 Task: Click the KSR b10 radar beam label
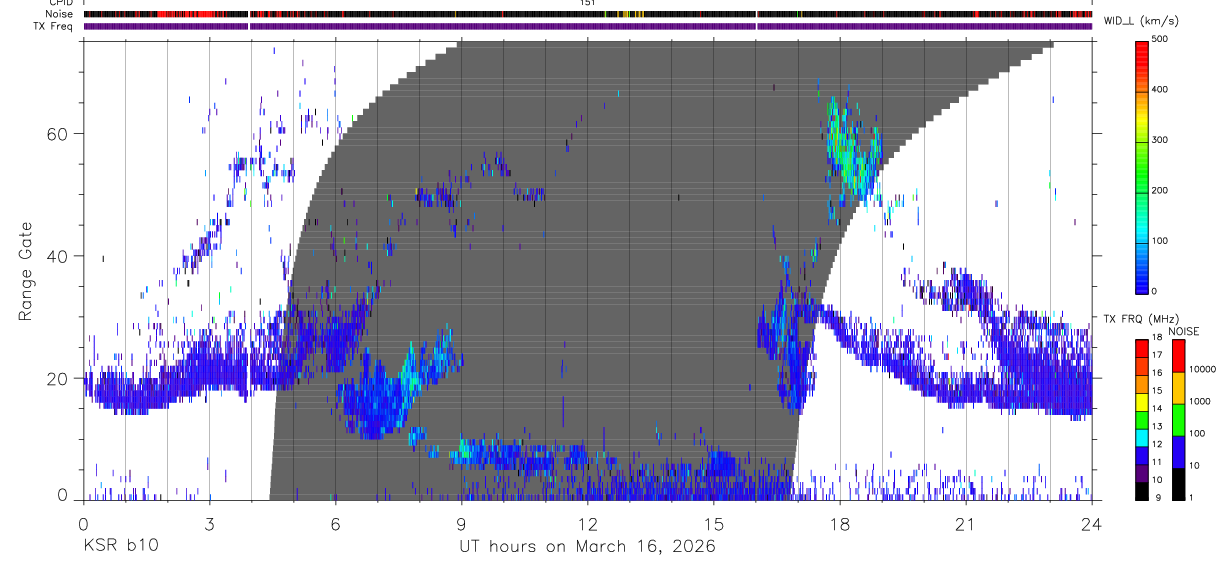point(121,546)
